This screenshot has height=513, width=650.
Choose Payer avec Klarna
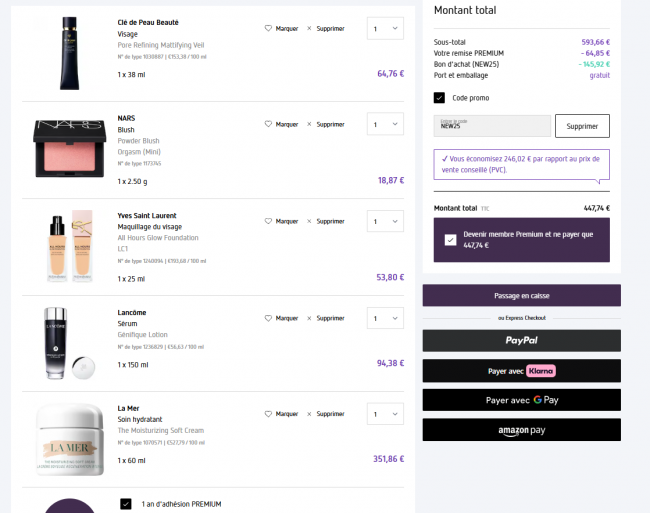tap(521, 370)
